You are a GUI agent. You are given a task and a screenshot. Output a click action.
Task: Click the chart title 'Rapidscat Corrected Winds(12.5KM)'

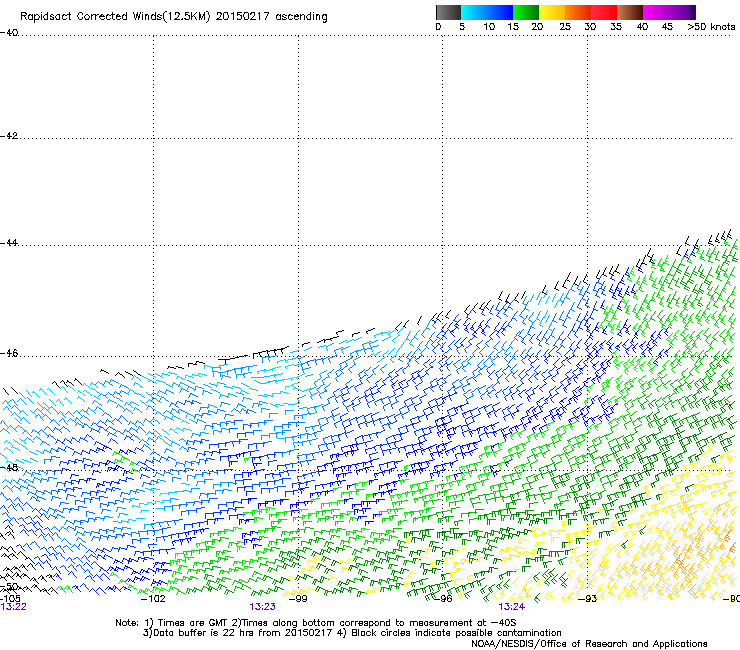click(115, 17)
